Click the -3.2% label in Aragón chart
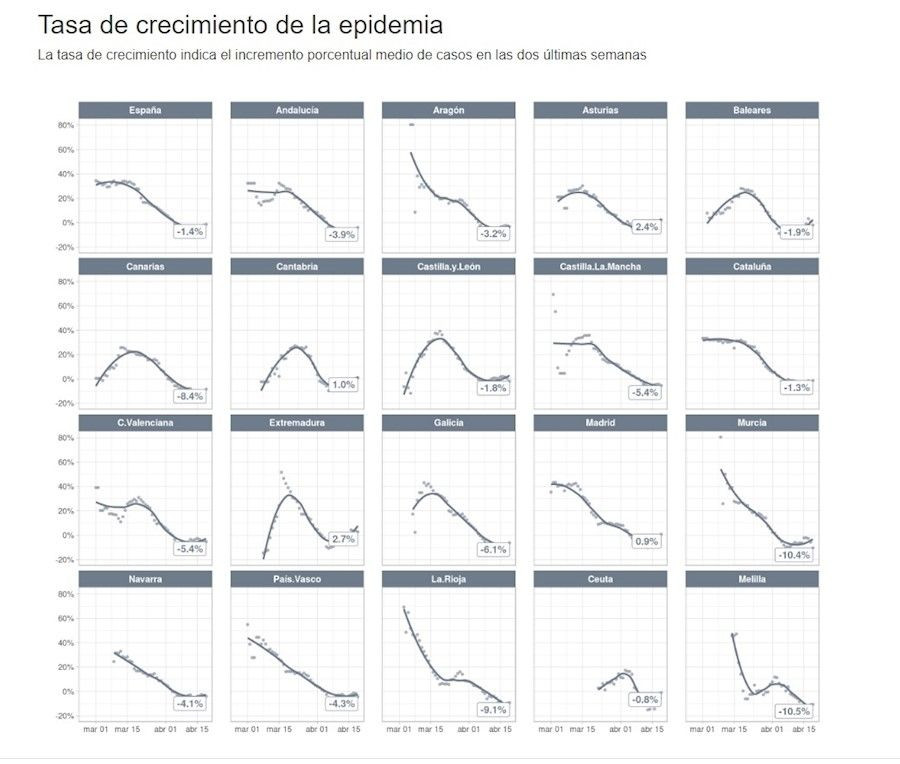 494,233
